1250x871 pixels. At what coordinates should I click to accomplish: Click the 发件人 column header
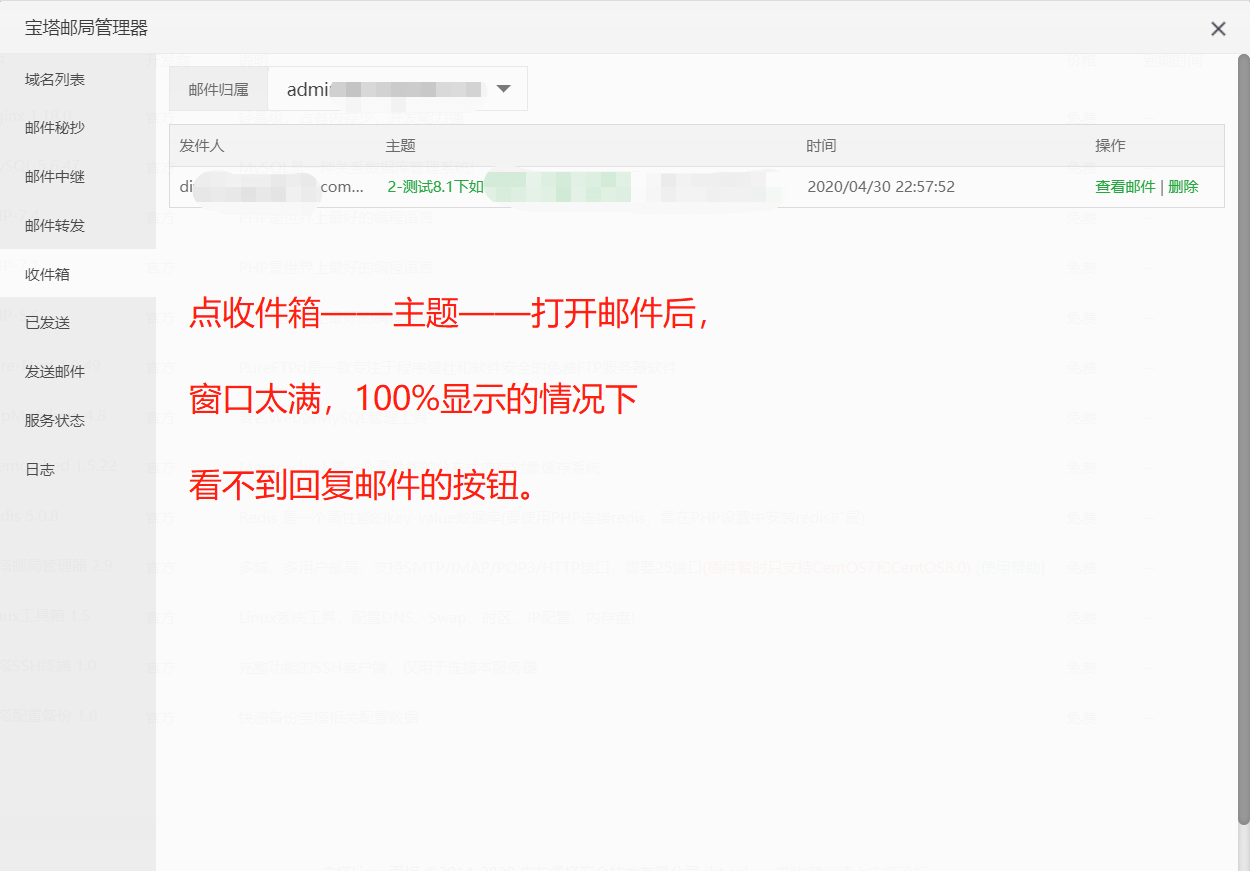[202, 146]
